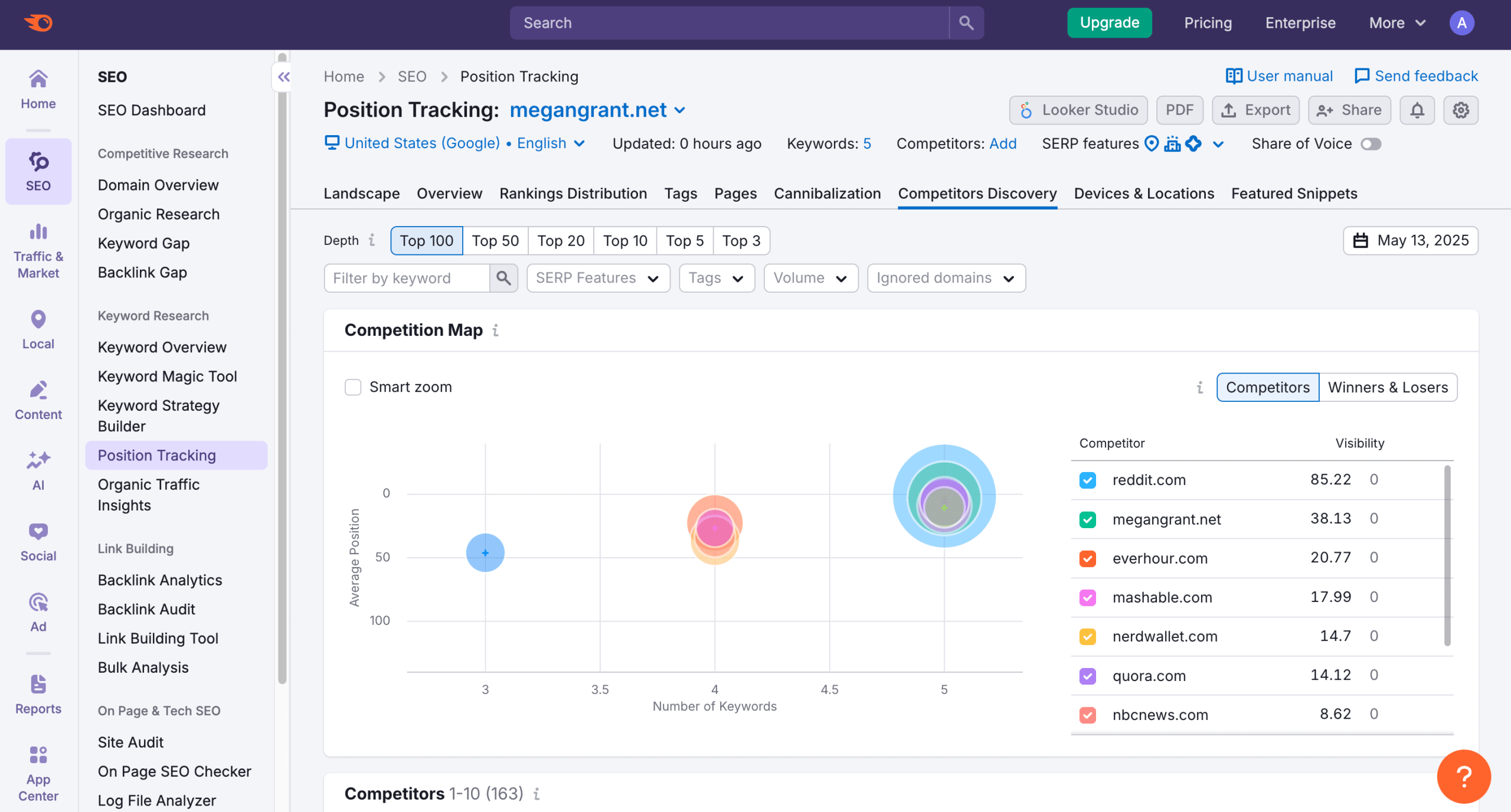1511x812 pixels.
Task: Click info icon next to Competitors 1-10
Action: (x=537, y=794)
